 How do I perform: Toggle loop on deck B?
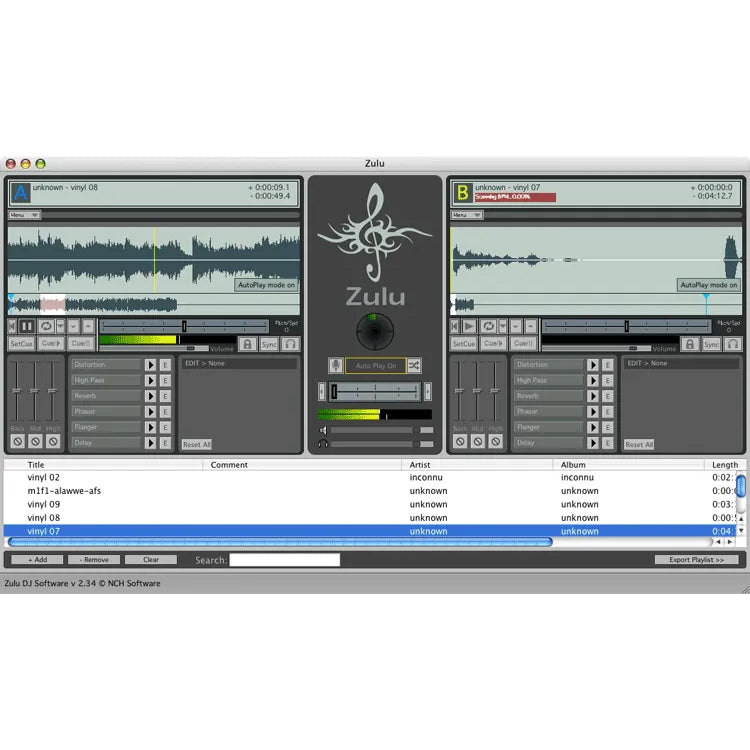click(489, 327)
